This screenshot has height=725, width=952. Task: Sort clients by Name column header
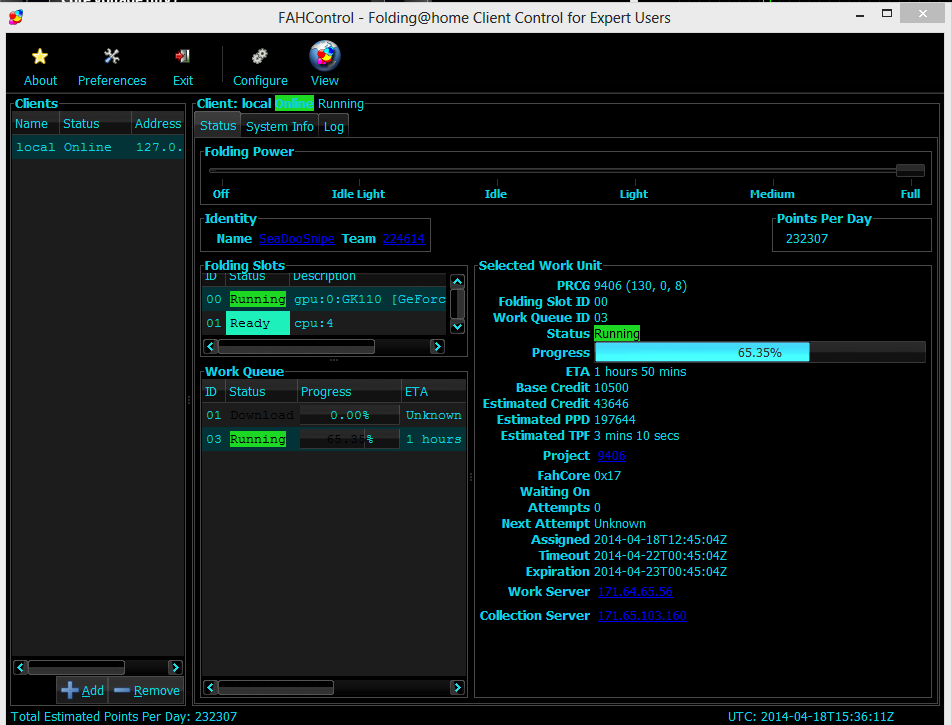coord(35,123)
